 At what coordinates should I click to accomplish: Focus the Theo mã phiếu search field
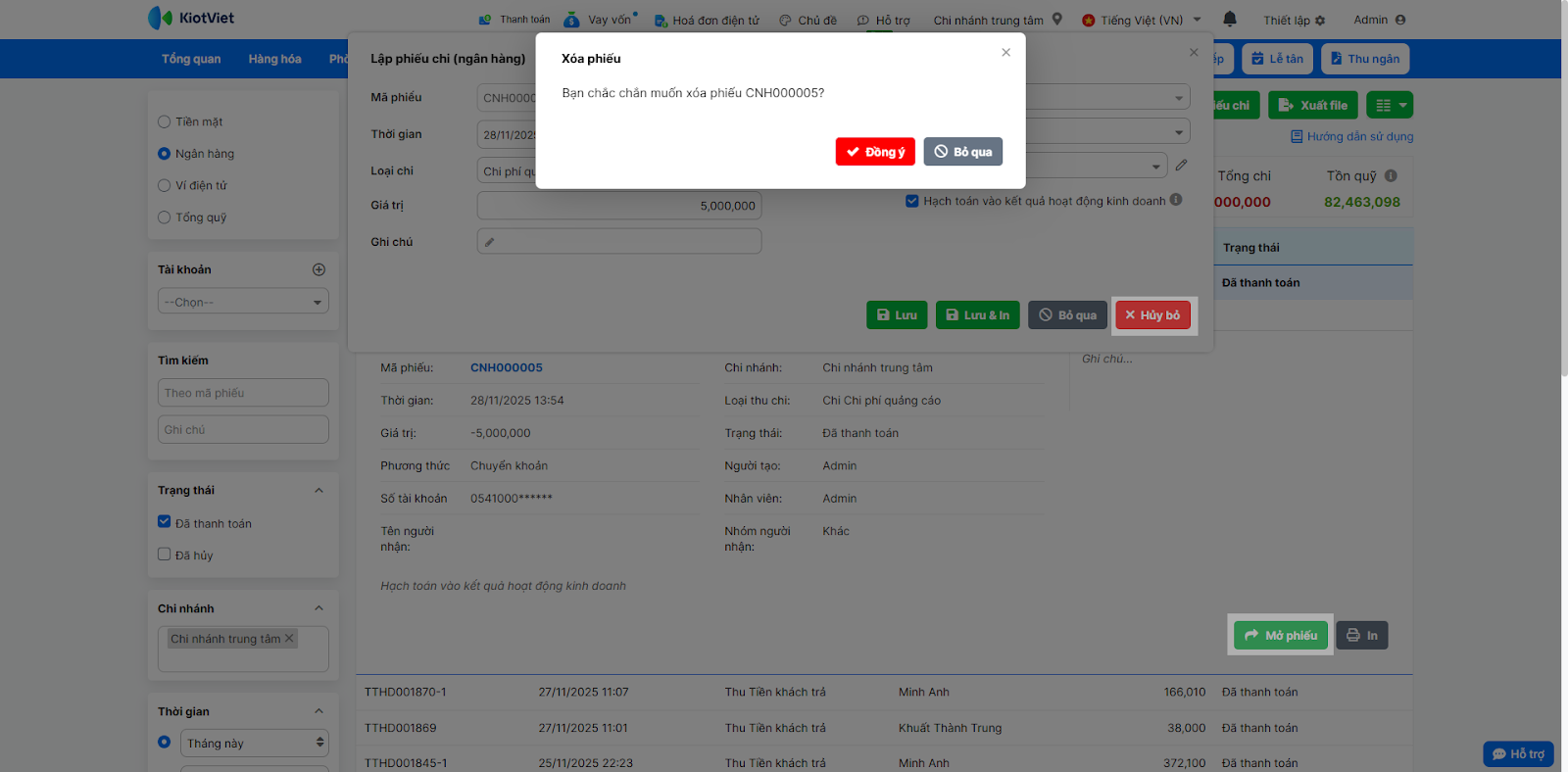(x=243, y=393)
